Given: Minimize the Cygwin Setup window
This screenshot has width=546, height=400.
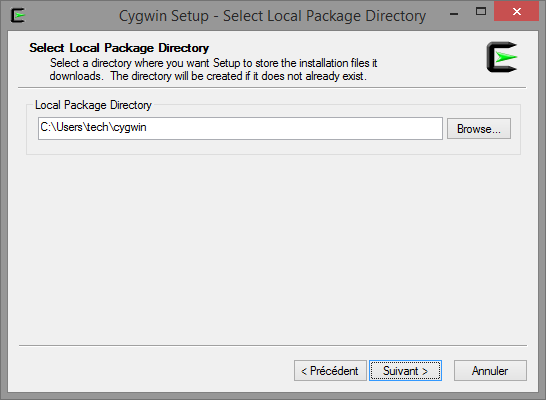Looking at the screenshot, I should coord(454,13).
